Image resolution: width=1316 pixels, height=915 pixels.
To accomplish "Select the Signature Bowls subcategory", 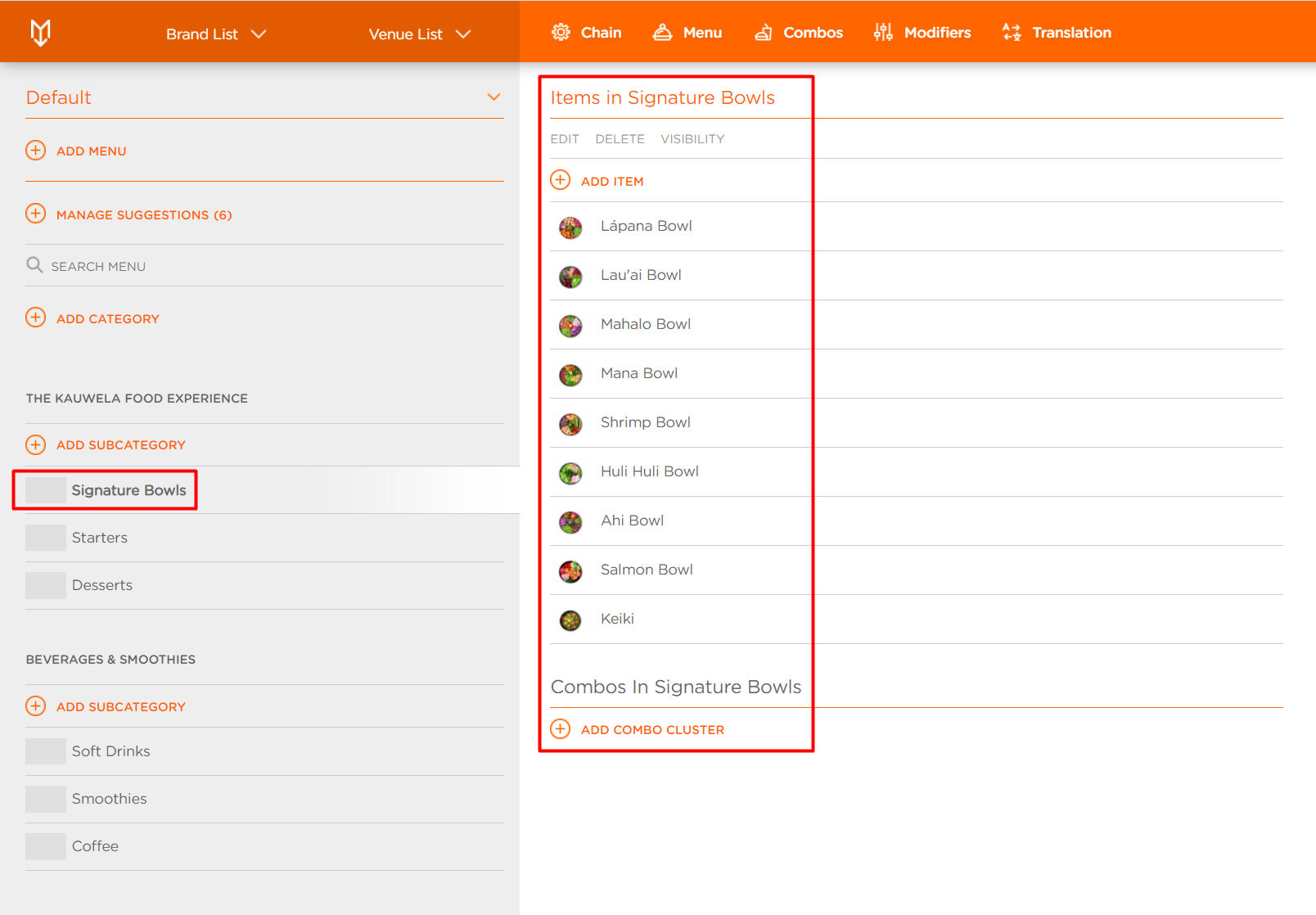I will 128,490.
